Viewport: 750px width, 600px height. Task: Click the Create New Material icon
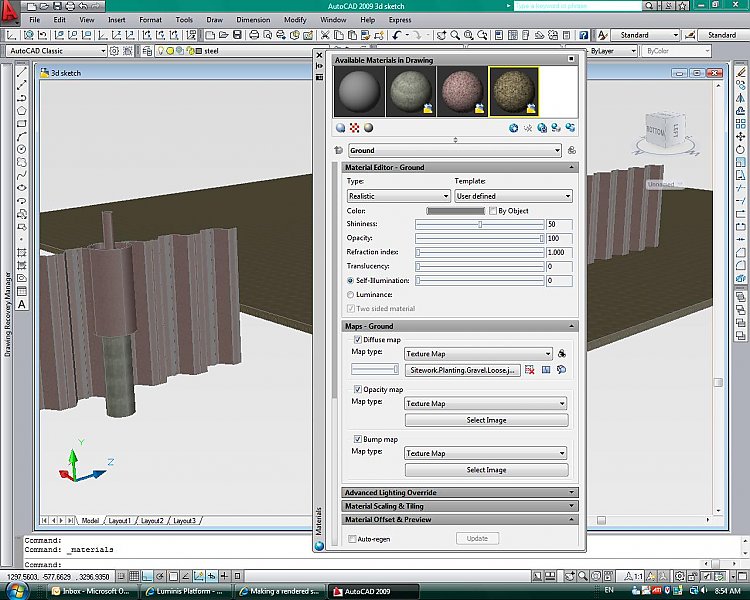click(514, 128)
